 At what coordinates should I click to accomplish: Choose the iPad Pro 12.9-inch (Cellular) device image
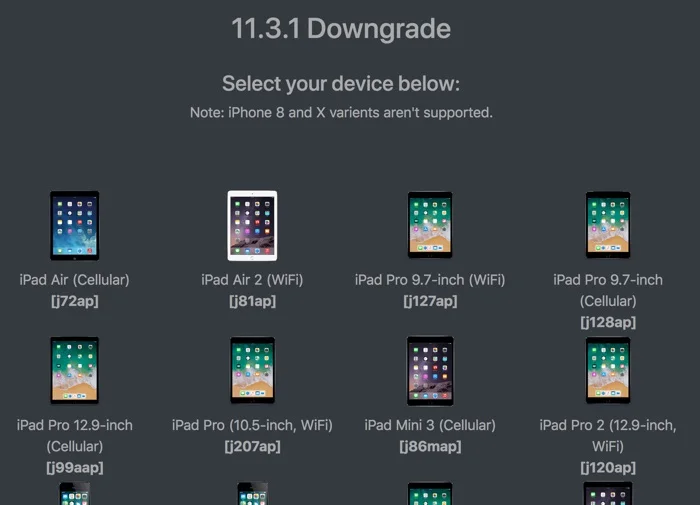tap(75, 370)
